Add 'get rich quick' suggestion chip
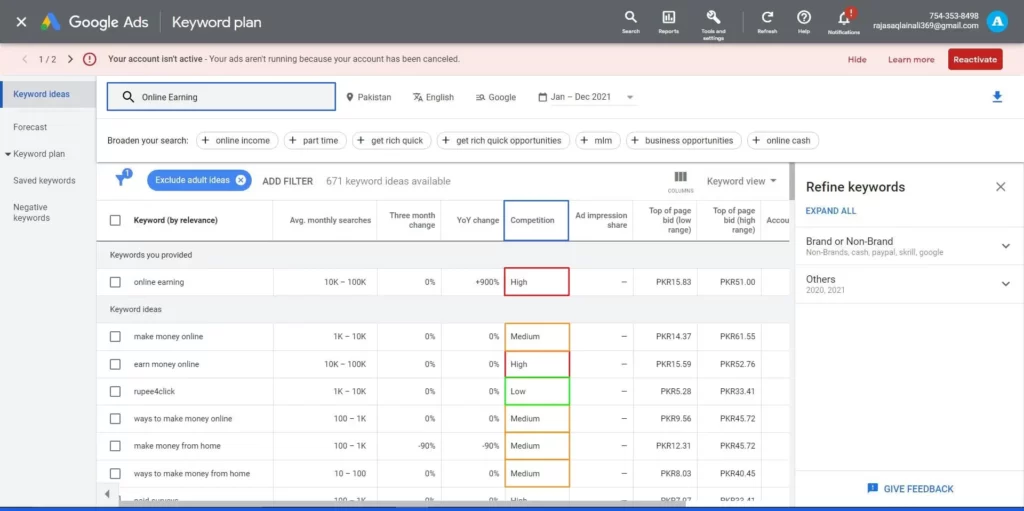This screenshot has height=511, width=1024. point(392,140)
